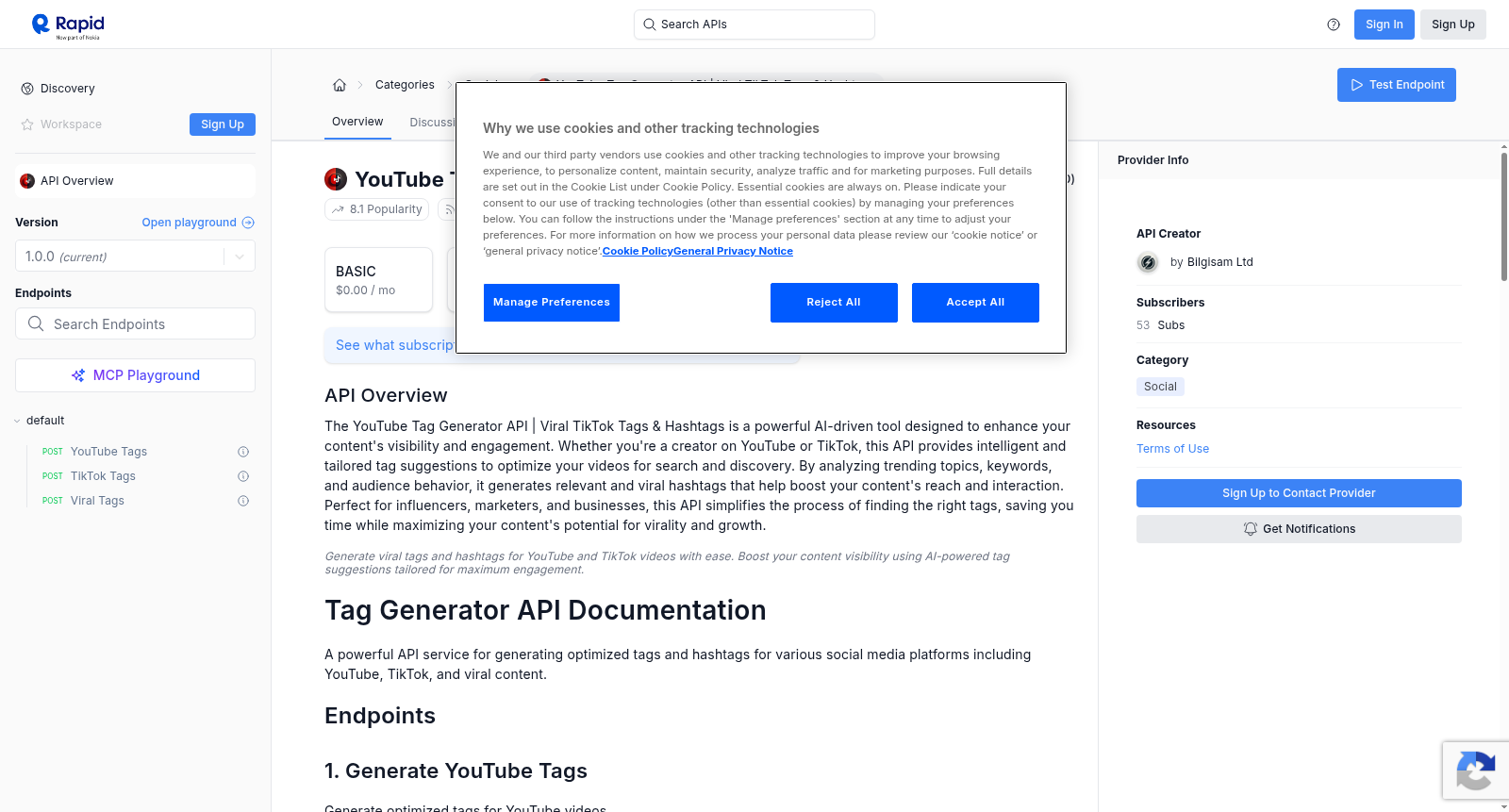Click the page vertical scrollbar
This screenshot has width=1509, height=812.
(x=1503, y=217)
